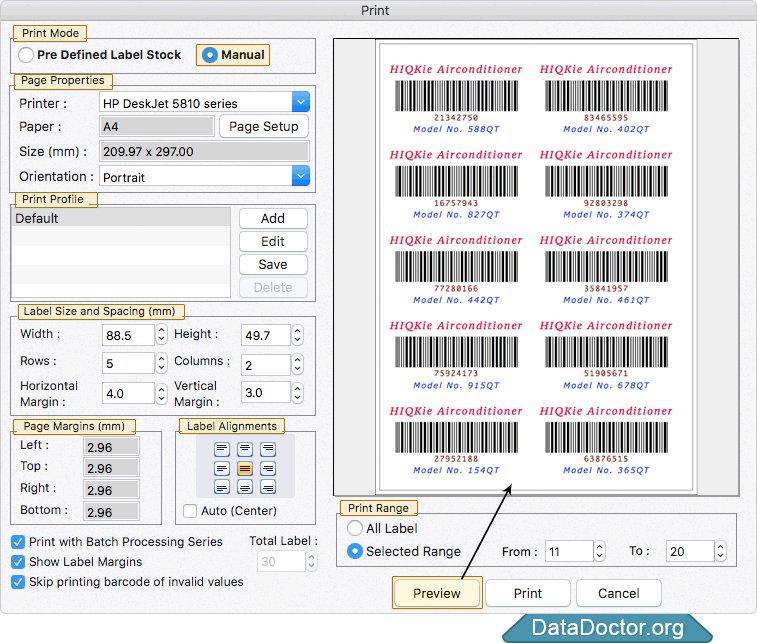The image size is (757, 643).
Task: Choose Manual print mode
Action: coord(210,55)
